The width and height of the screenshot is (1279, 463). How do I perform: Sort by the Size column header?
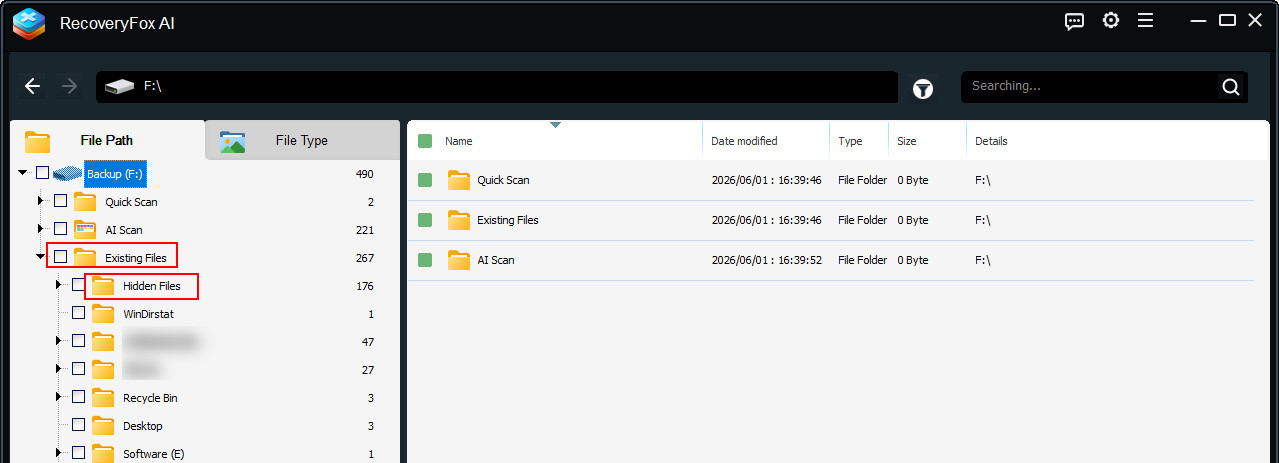(906, 141)
